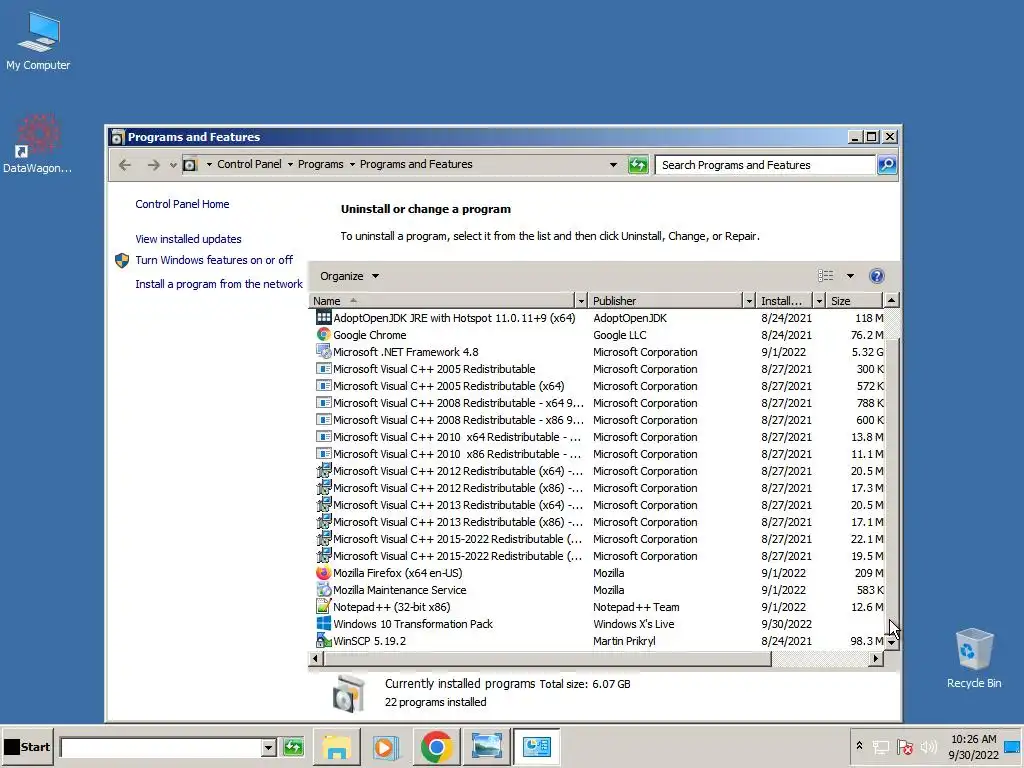The width and height of the screenshot is (1024, 768).
Task: Click in the Search Programs and Features box
Action: tap(765, 165)
